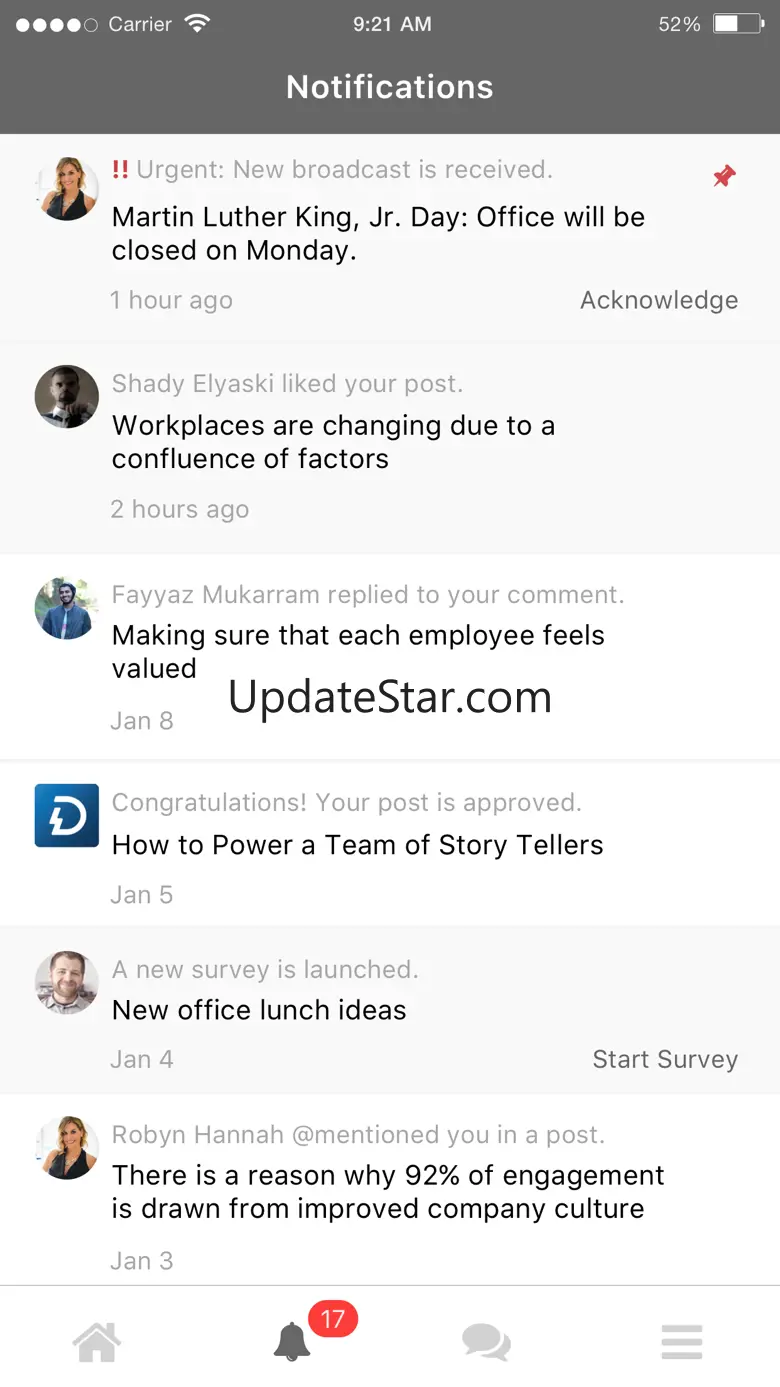Open 'Workplaces are changing' liked post
The height and width of the screenshot is (1387, 780).
(x=333, y=442)
